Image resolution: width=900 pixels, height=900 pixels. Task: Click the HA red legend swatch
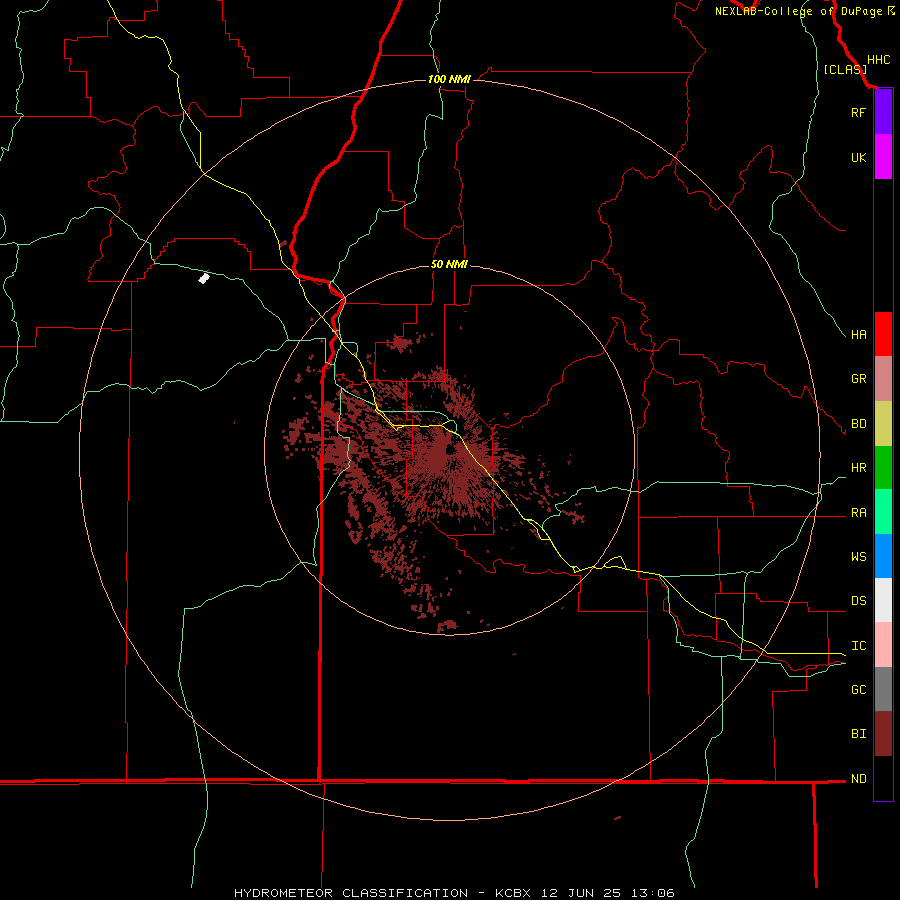click(883, 334)
